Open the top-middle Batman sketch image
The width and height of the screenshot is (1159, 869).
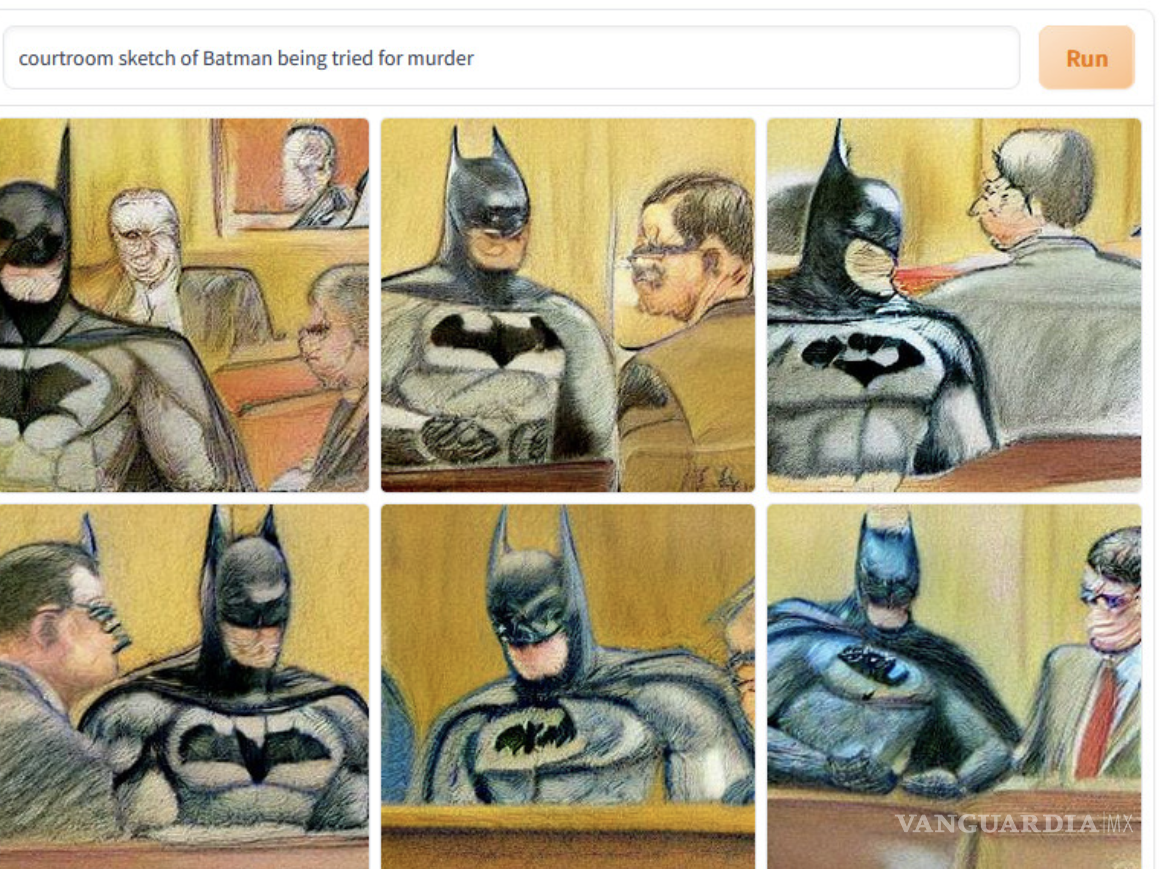[x=568, y=304]
